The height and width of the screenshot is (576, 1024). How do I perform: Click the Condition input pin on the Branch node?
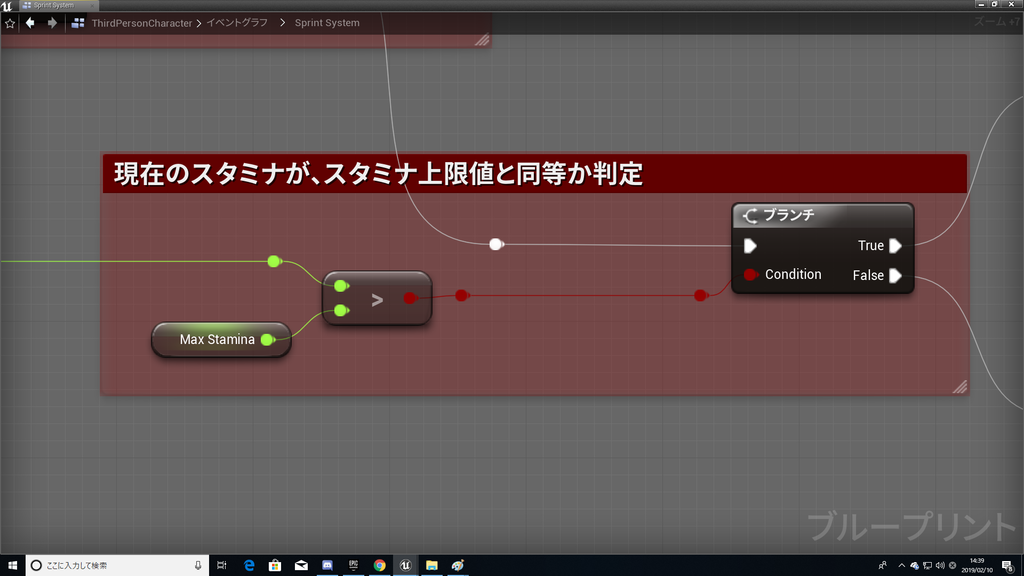pos(749,274)
